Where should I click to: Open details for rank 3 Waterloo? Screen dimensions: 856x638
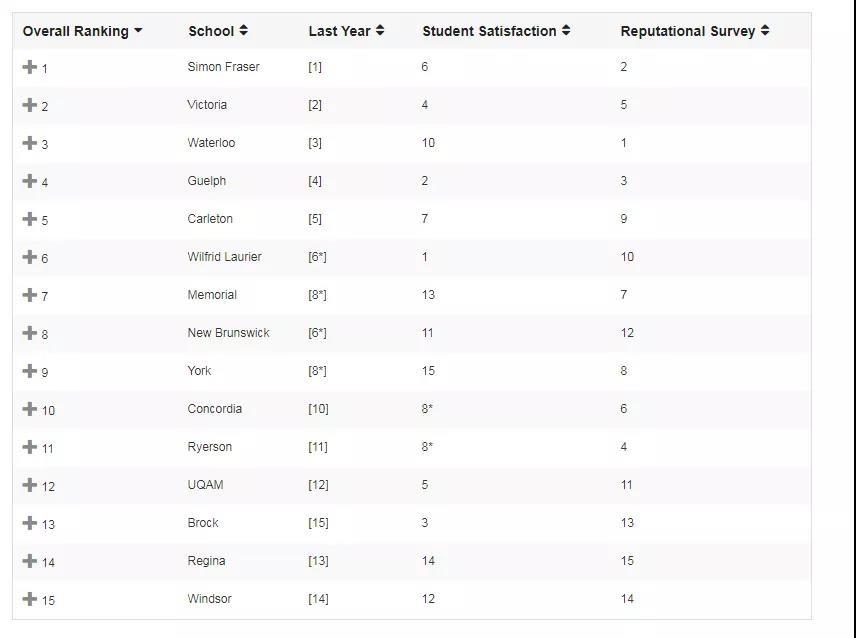coord(29,143)
